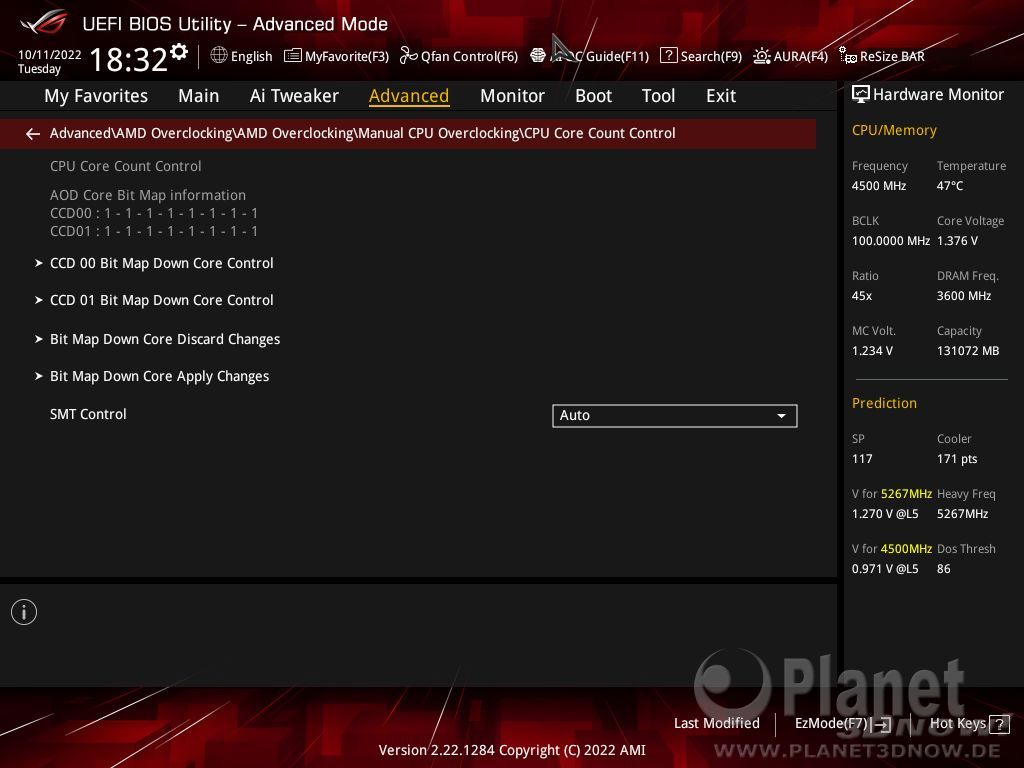Viewport: 1024px width, 768px height.
Task: Click the CPU/Memory section heading
Action: click(x=894, y=131)
